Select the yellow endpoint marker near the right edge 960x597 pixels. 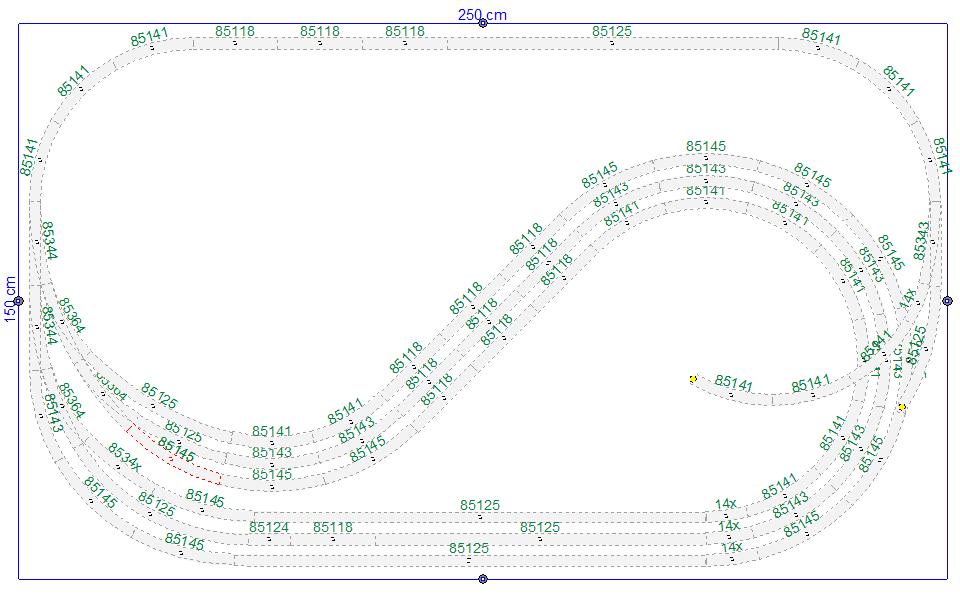902,407
